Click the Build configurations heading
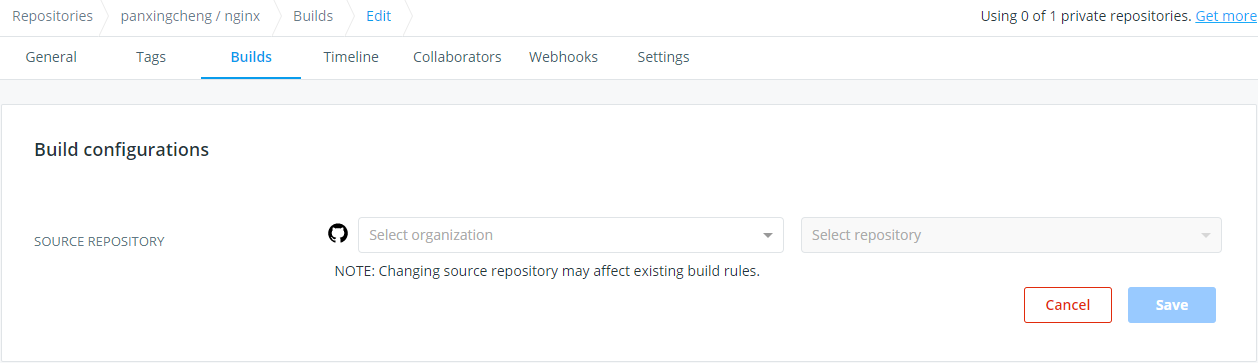The width and height of the screenshot is (1258, 363). [122, 150]
